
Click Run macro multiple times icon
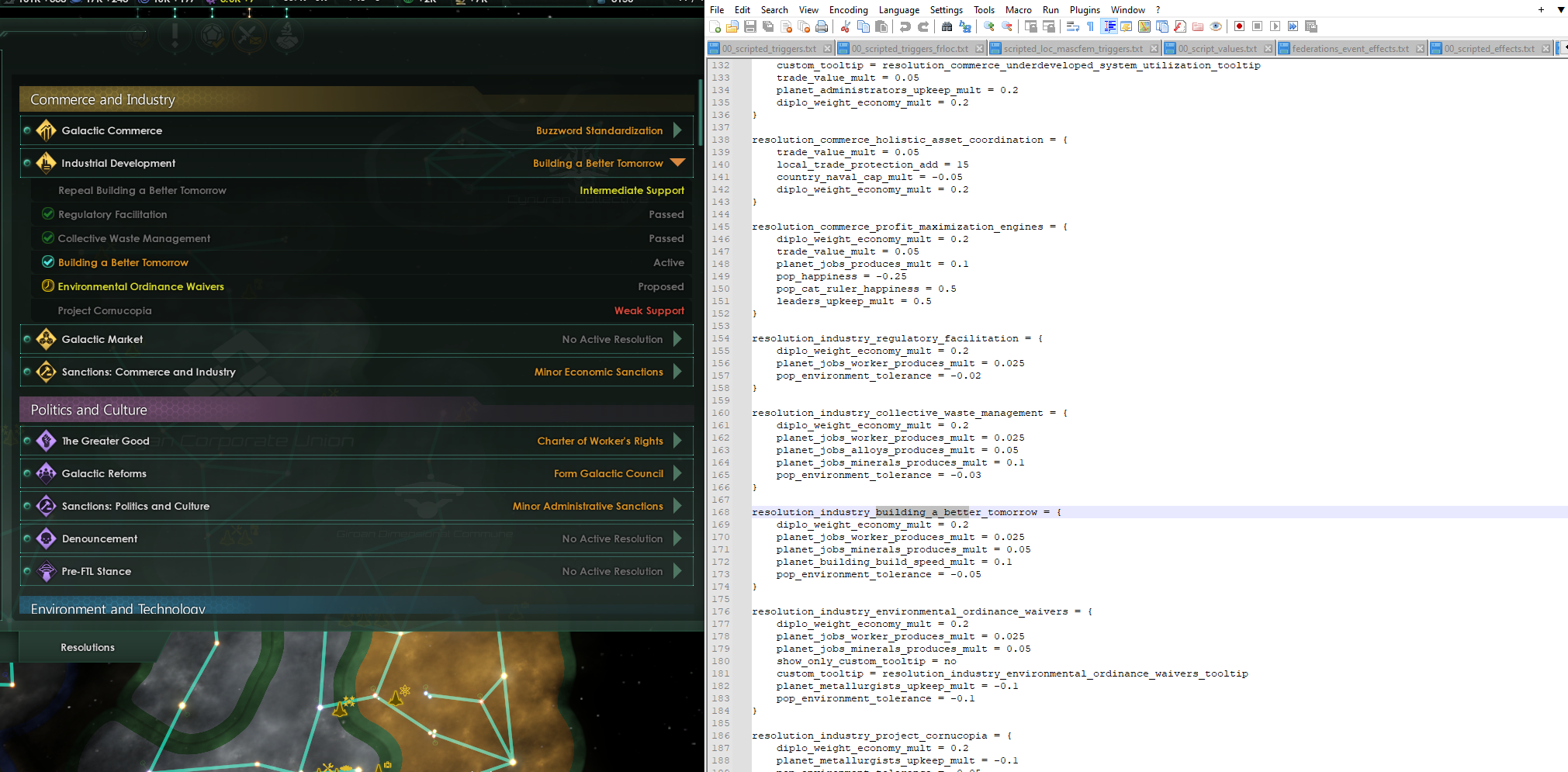tap(1293, 26)
